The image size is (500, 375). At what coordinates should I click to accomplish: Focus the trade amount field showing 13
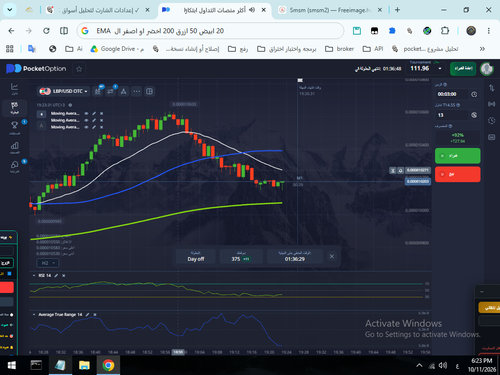(x=452, y=115)
